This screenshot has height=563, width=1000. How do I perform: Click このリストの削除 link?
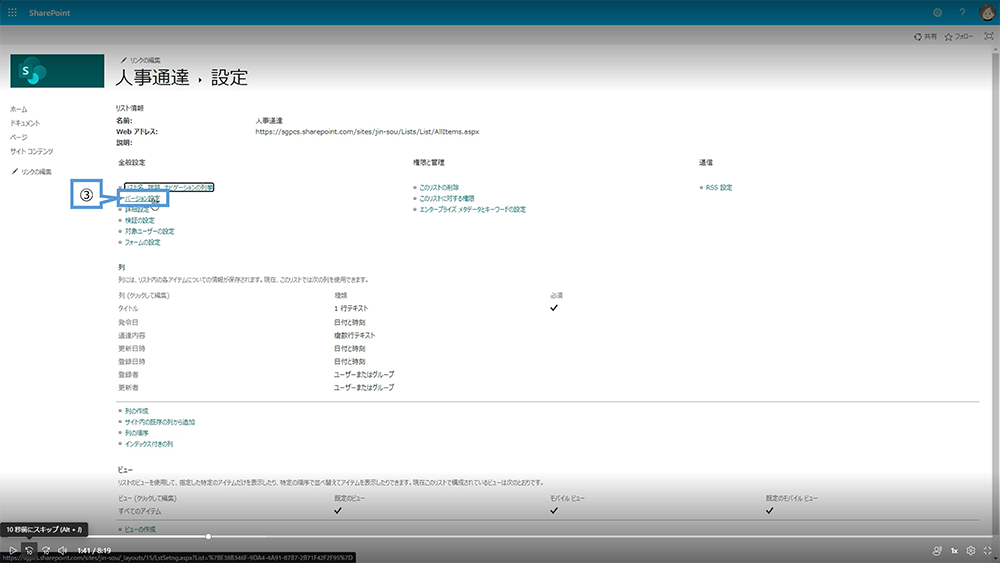[439, 187]
